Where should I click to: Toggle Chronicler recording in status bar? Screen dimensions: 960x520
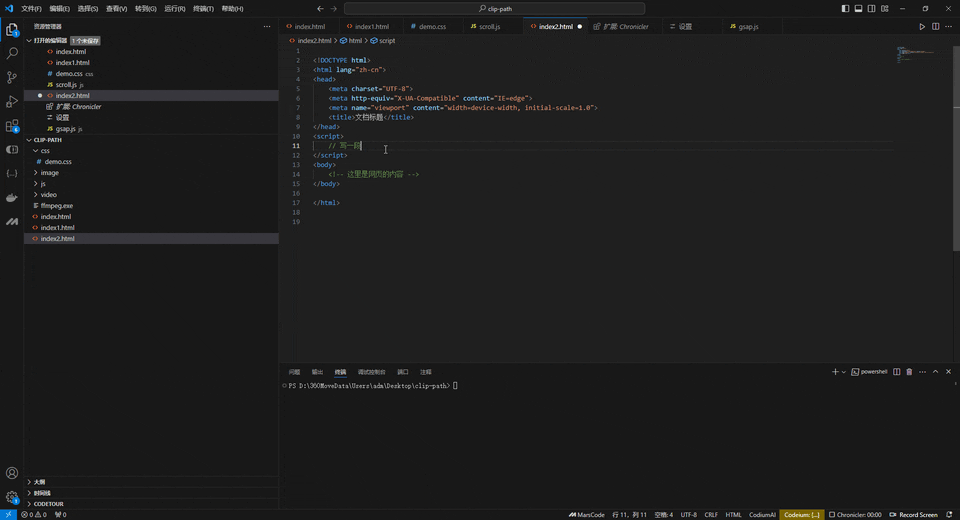(x=855, y=514)
